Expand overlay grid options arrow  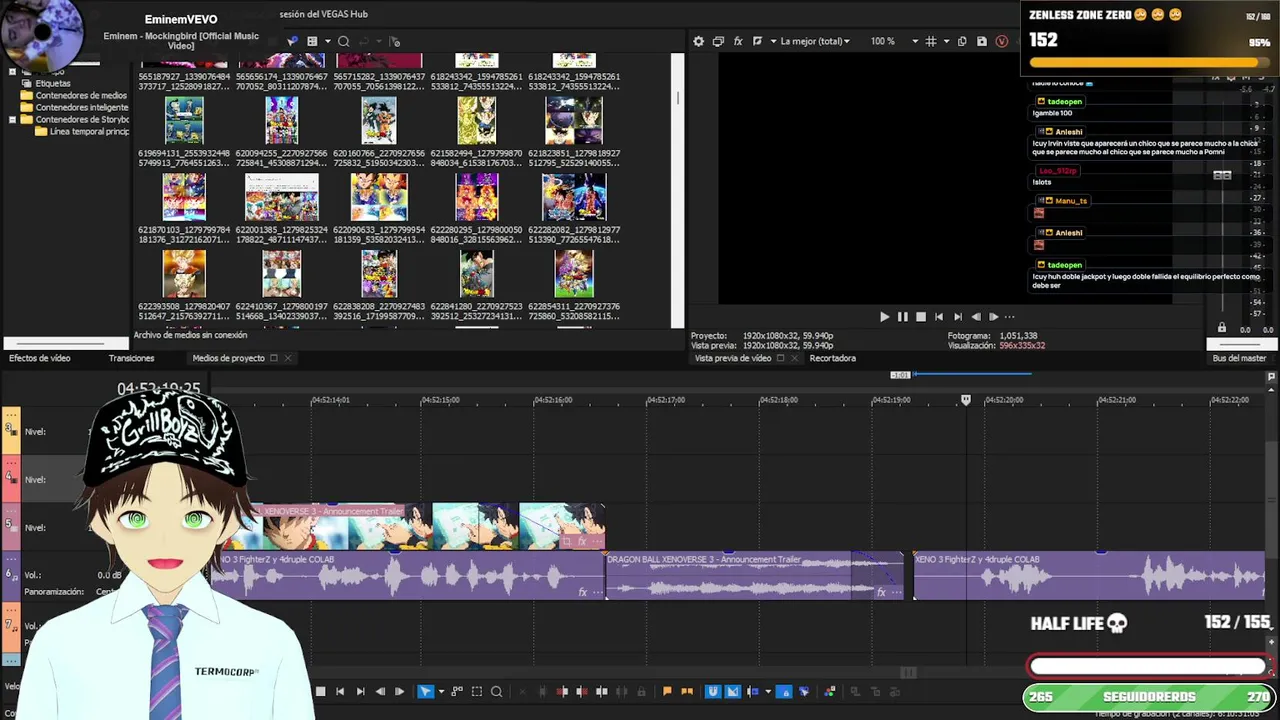coord(945,41)
